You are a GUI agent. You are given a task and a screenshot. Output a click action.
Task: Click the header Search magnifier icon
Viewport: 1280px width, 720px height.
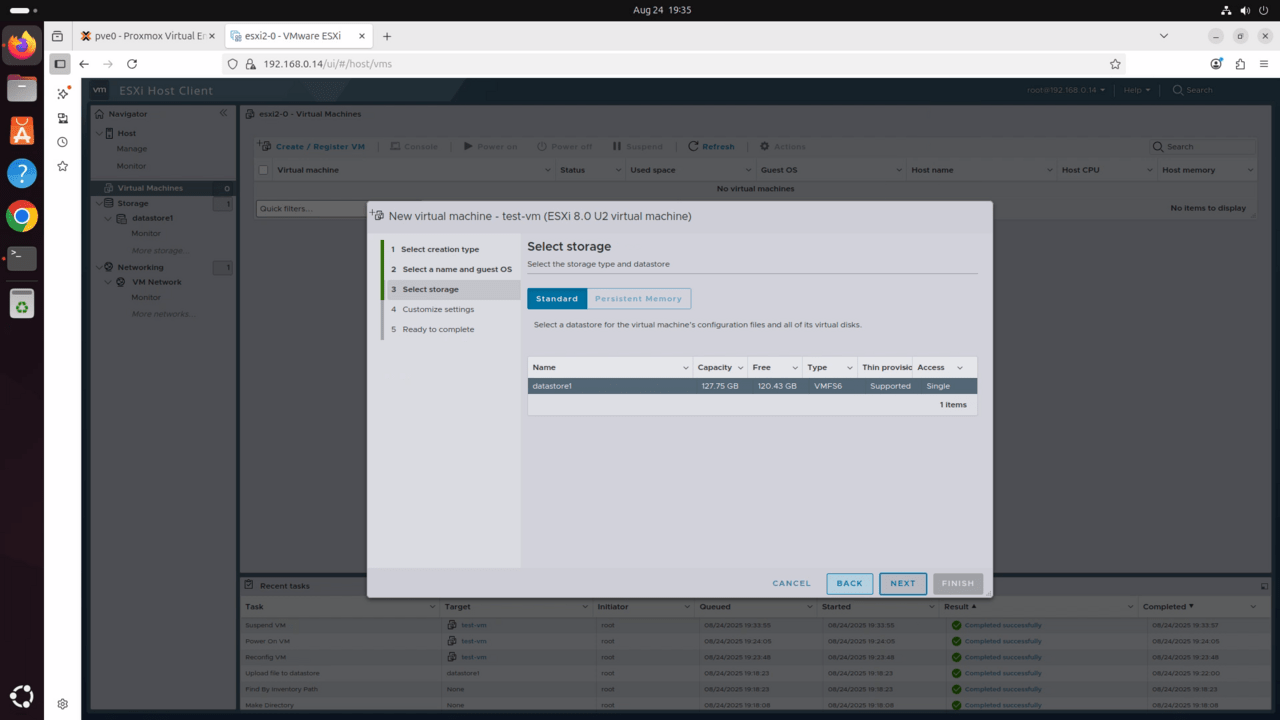tap(1178, 90)
